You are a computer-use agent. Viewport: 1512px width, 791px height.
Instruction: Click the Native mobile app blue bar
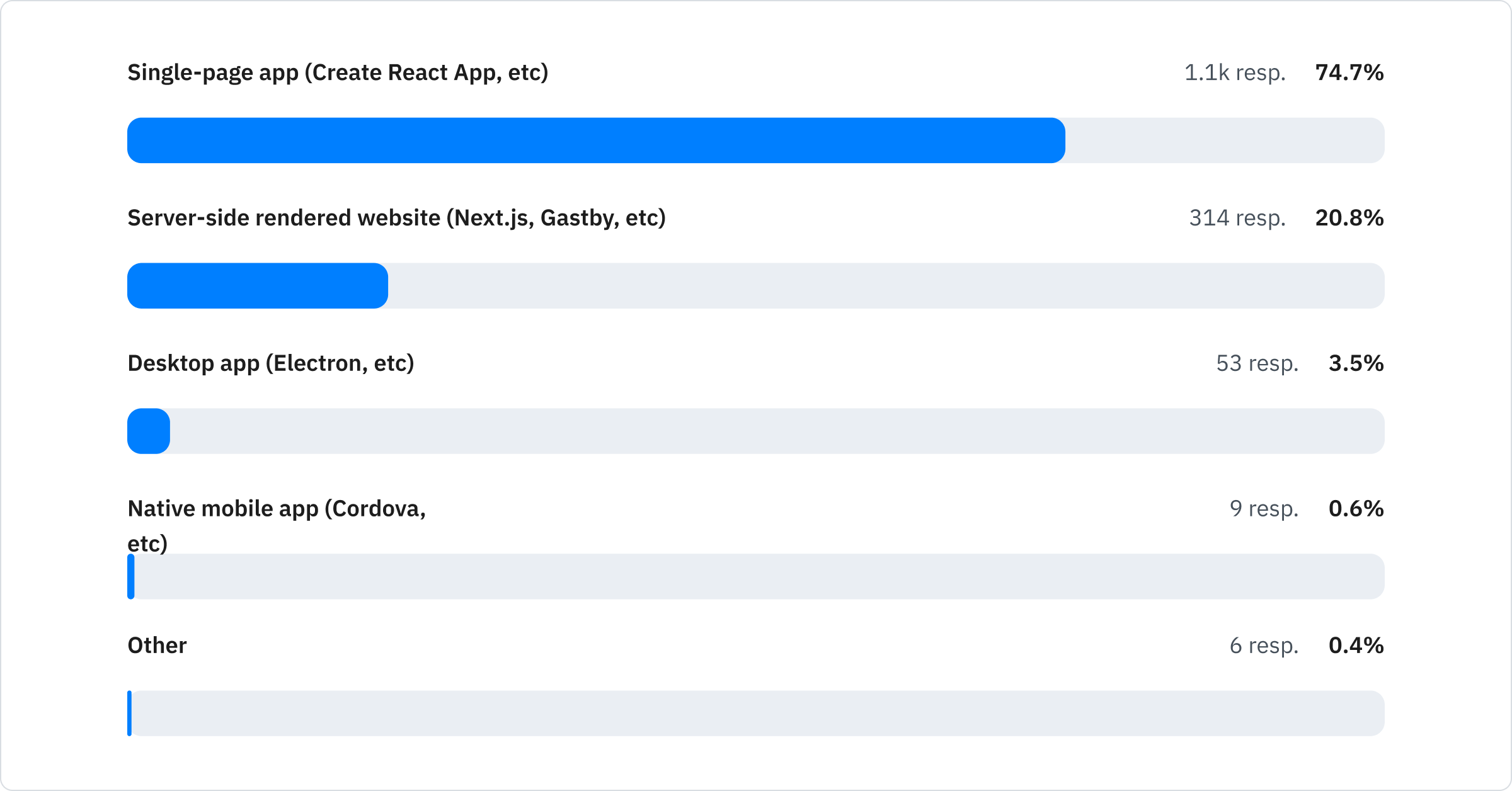coord(131,577)
